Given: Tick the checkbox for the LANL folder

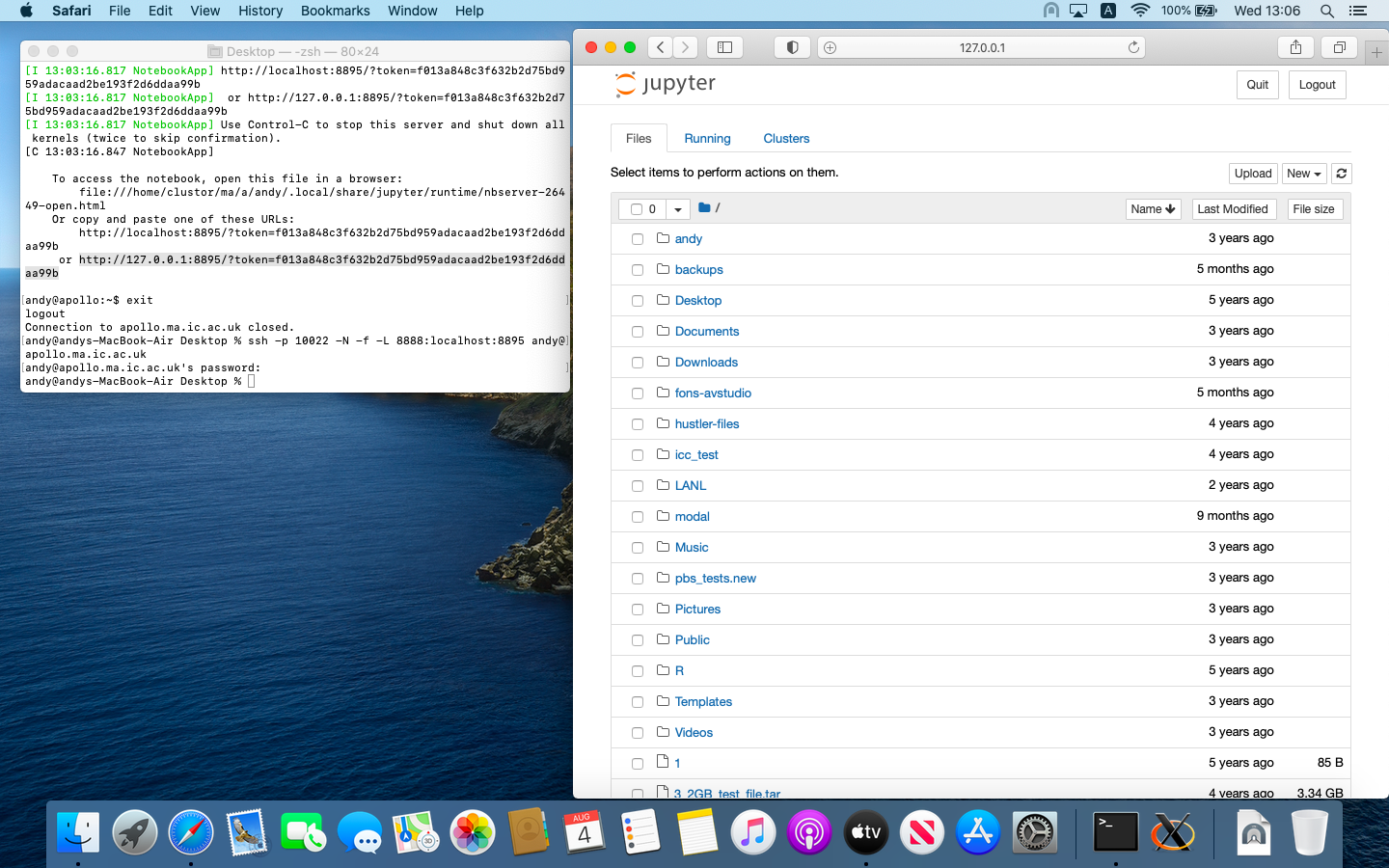Looking at the screenshot, I should (x=638, y=486).
